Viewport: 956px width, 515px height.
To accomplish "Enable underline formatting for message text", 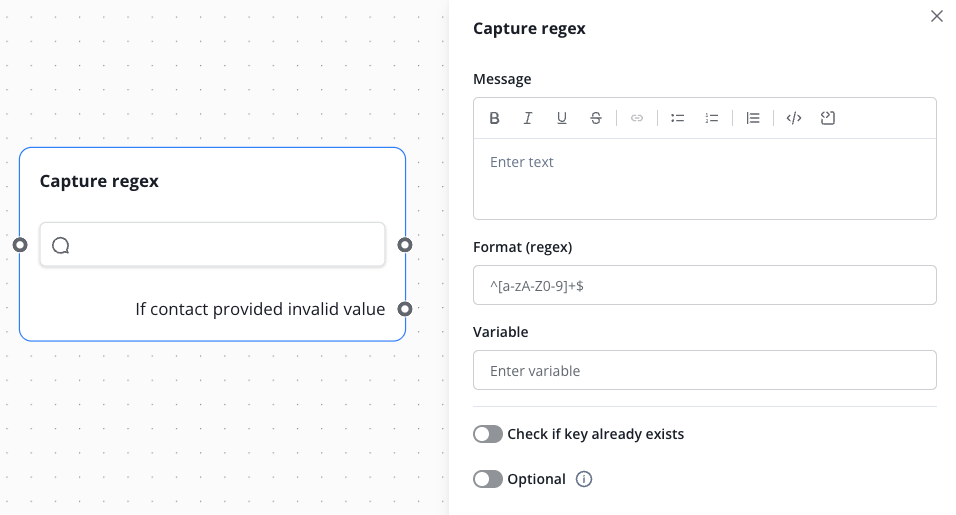I will click(x=562, y=118).
